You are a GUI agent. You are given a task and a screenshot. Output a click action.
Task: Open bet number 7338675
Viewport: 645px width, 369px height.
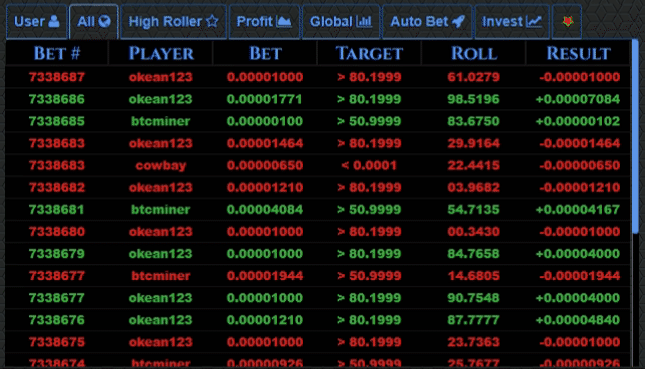point(57,342)
